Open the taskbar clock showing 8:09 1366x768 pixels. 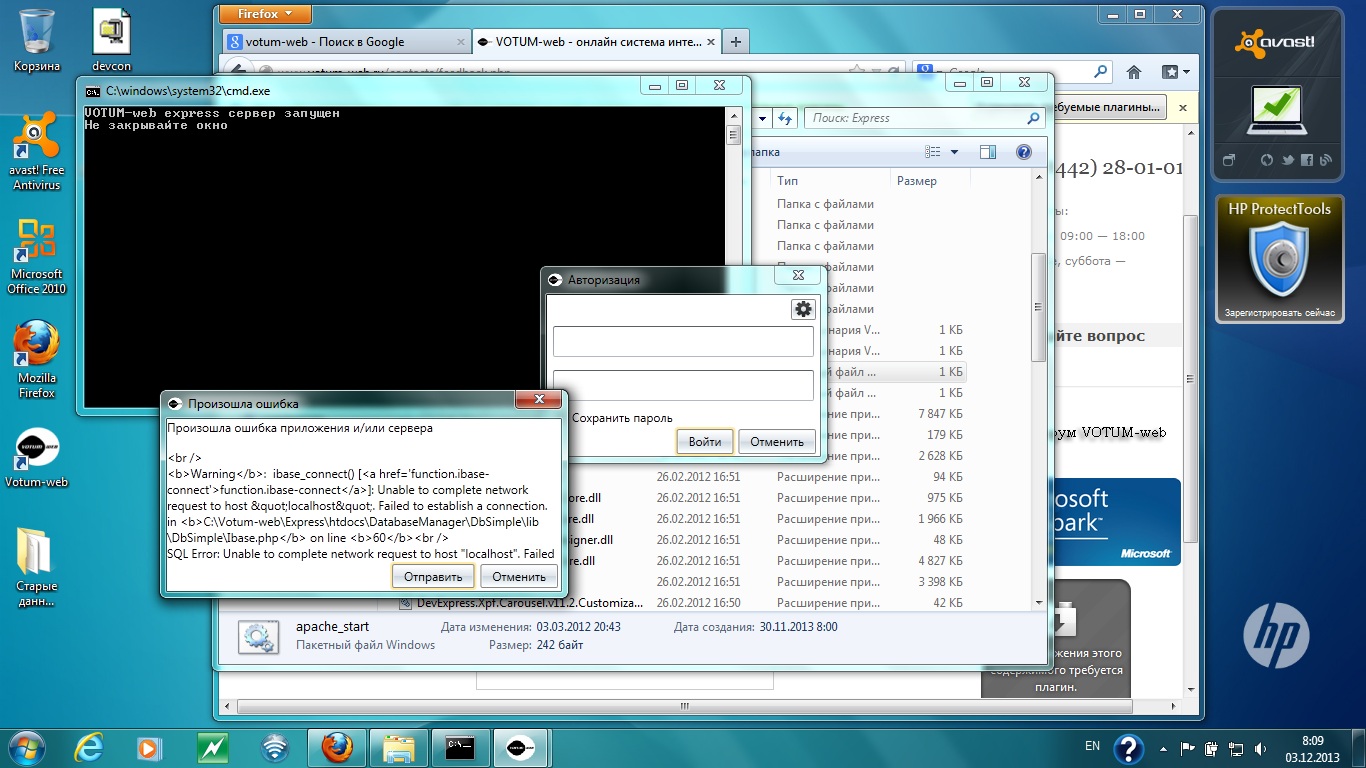[x=1313, y=748]
